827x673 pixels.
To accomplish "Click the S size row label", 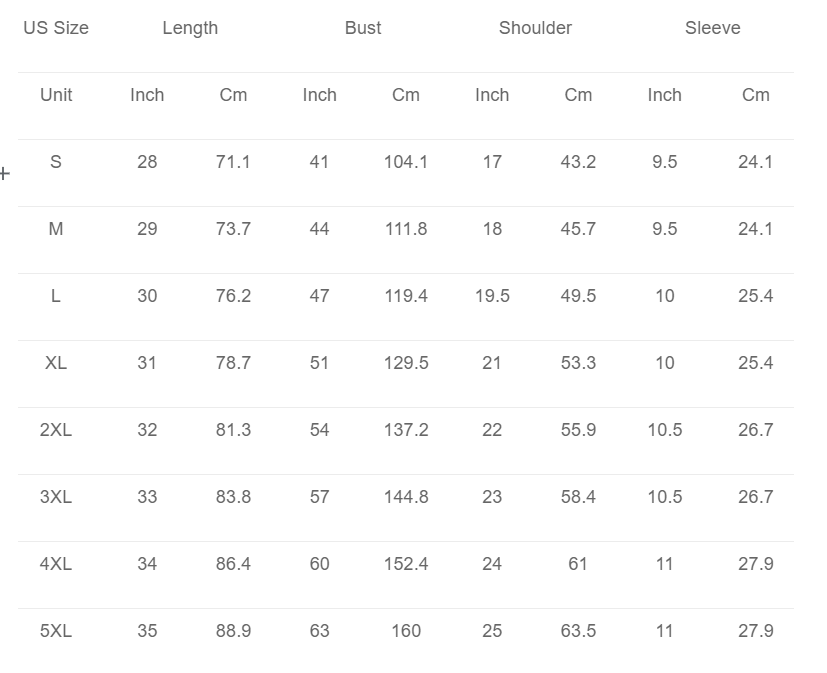I will [56, 162].
